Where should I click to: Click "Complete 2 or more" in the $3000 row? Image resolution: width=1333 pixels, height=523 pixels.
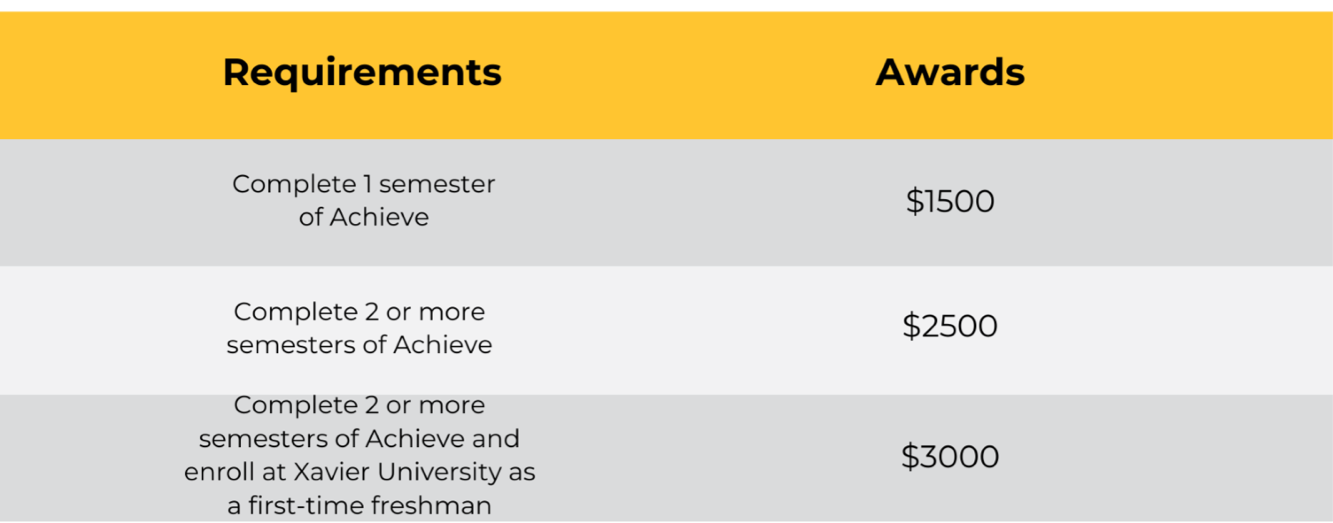point(359,405)
